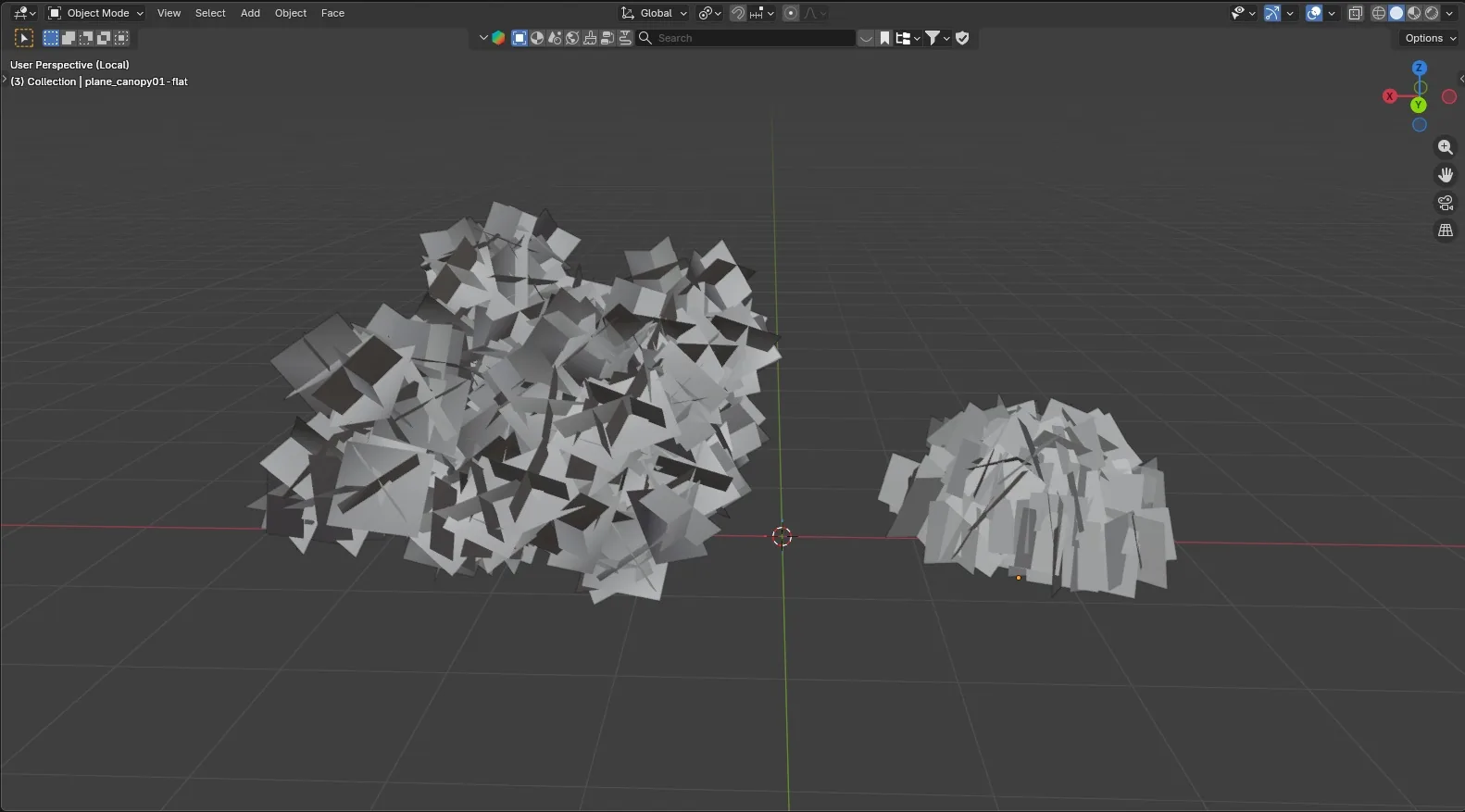
Task: Open the dropdown chevron before the hexagon icon
Action: coord(483,38)
